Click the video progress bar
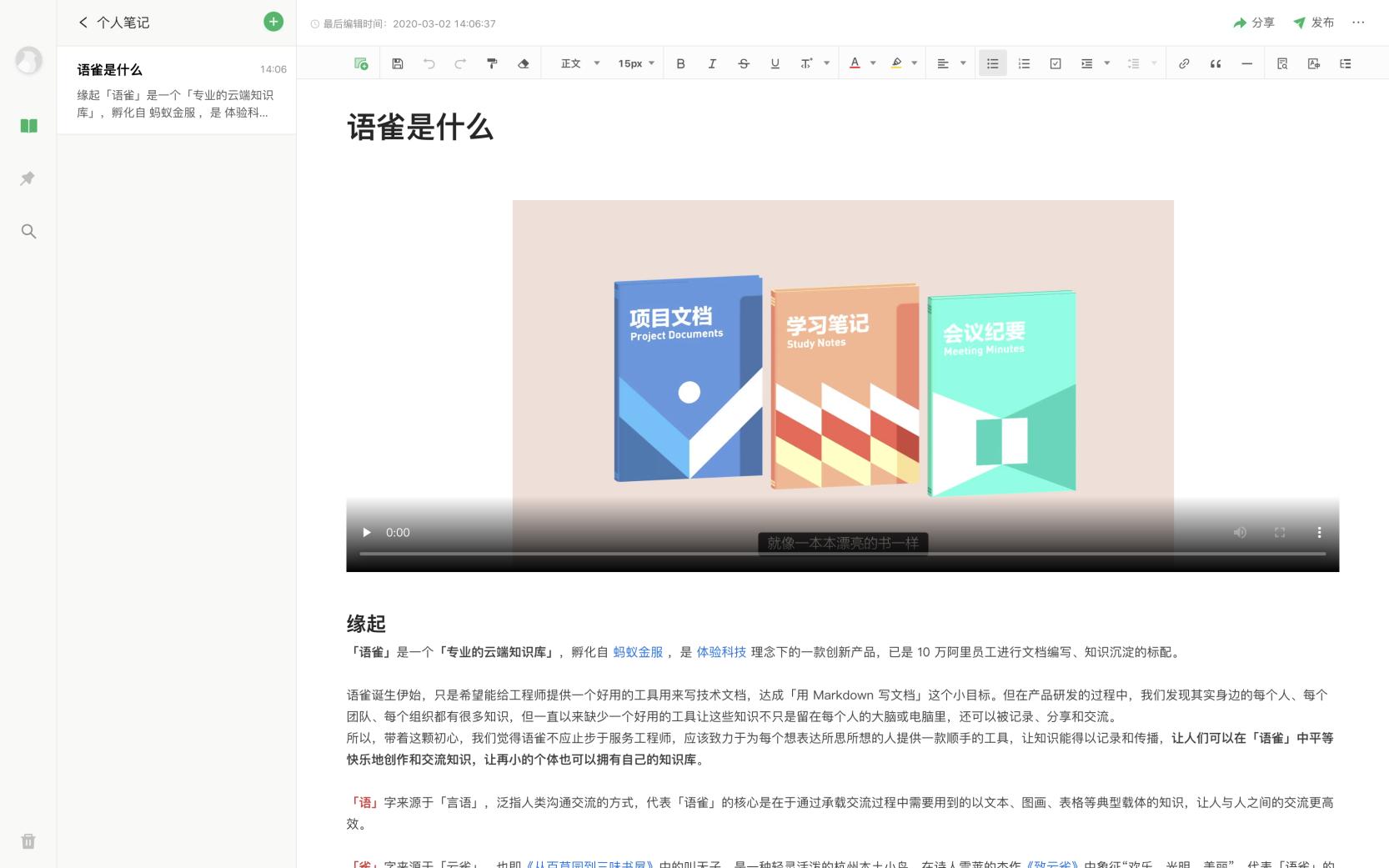This screenshot has height=868, width=1389. (842, 554)
